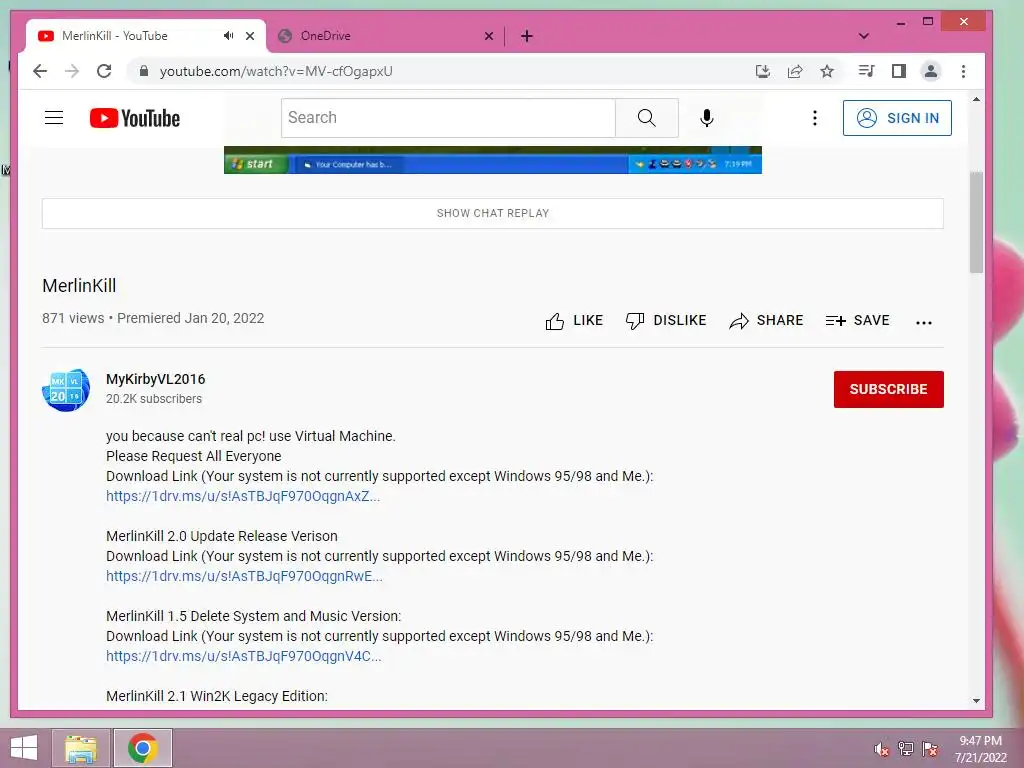Open Chrome's three-dot menu
This screenshot has width=1024, height=768.
click(963, 71)
